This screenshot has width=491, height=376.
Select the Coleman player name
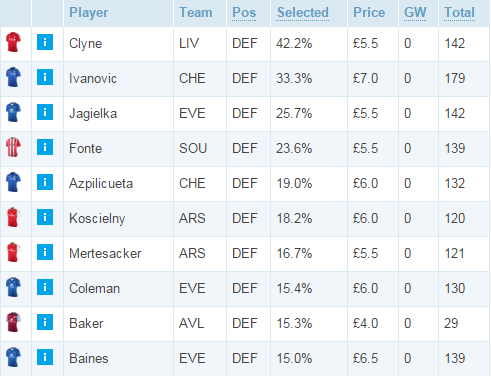(x=94, y=288)
